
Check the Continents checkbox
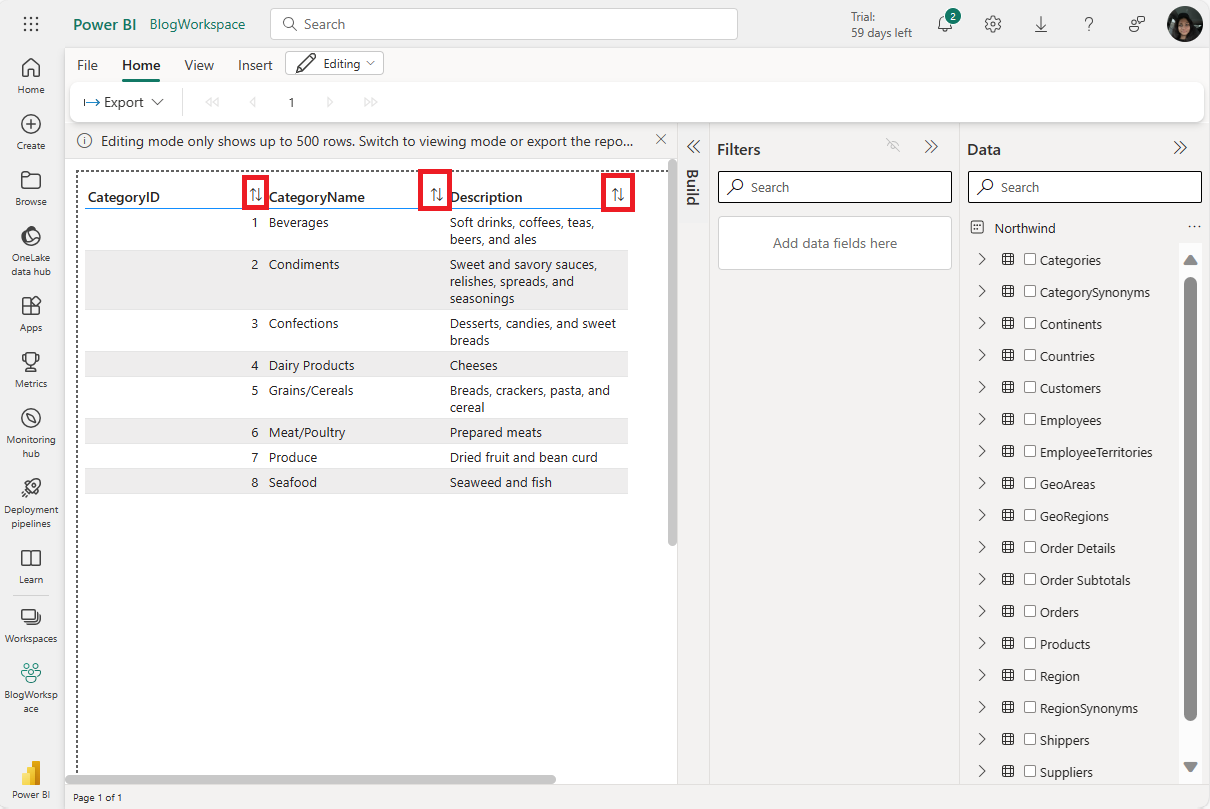click(1030, 323)
